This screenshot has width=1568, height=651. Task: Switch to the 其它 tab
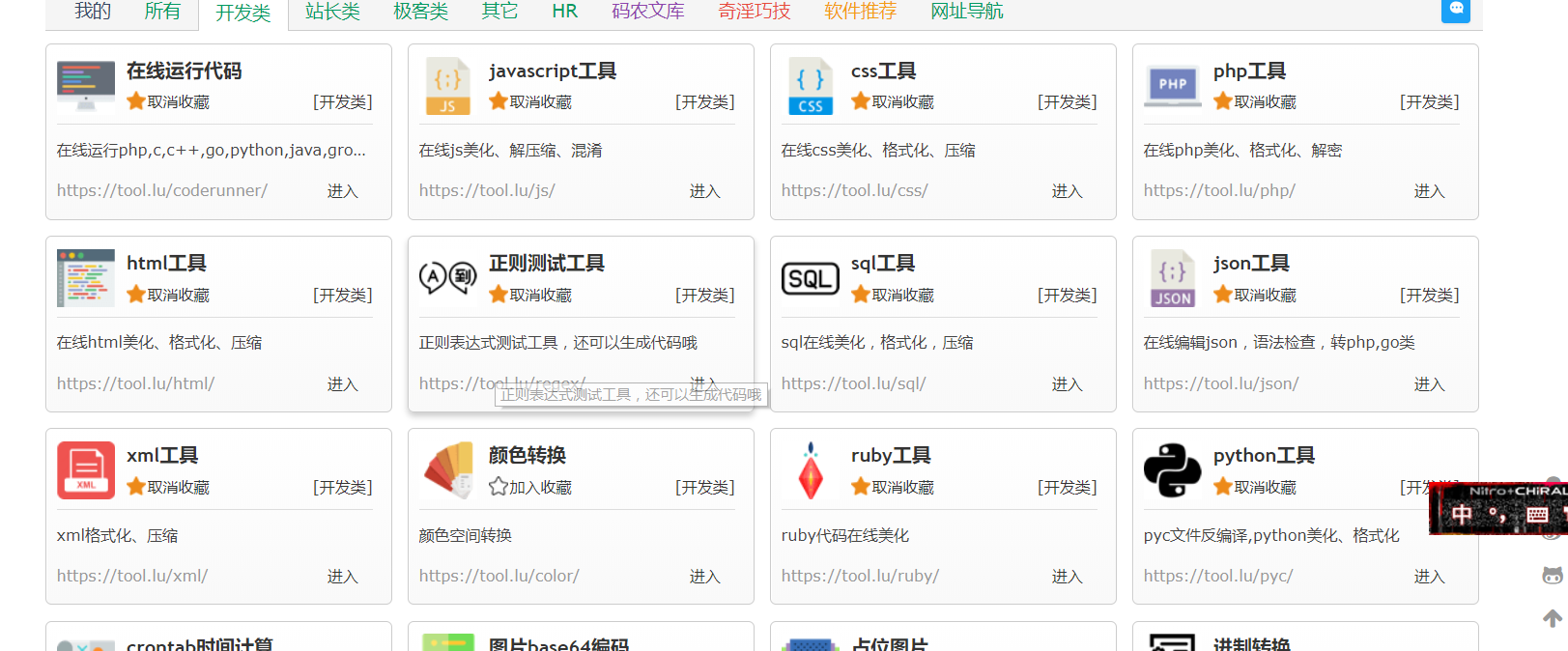click(x=499, y=11)
